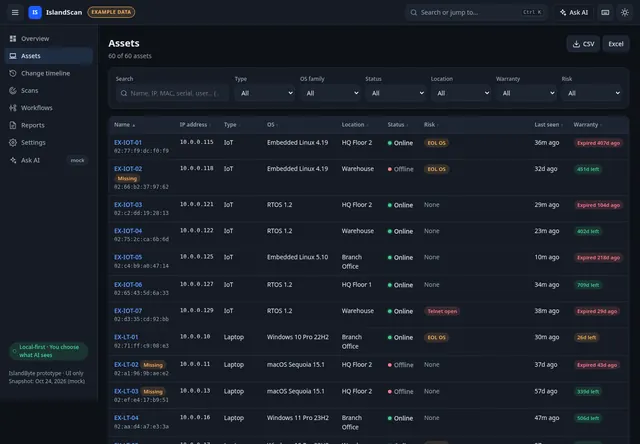Click the IslandScan IS logo icon
The image size is (640, 444).
coord(35,12)
